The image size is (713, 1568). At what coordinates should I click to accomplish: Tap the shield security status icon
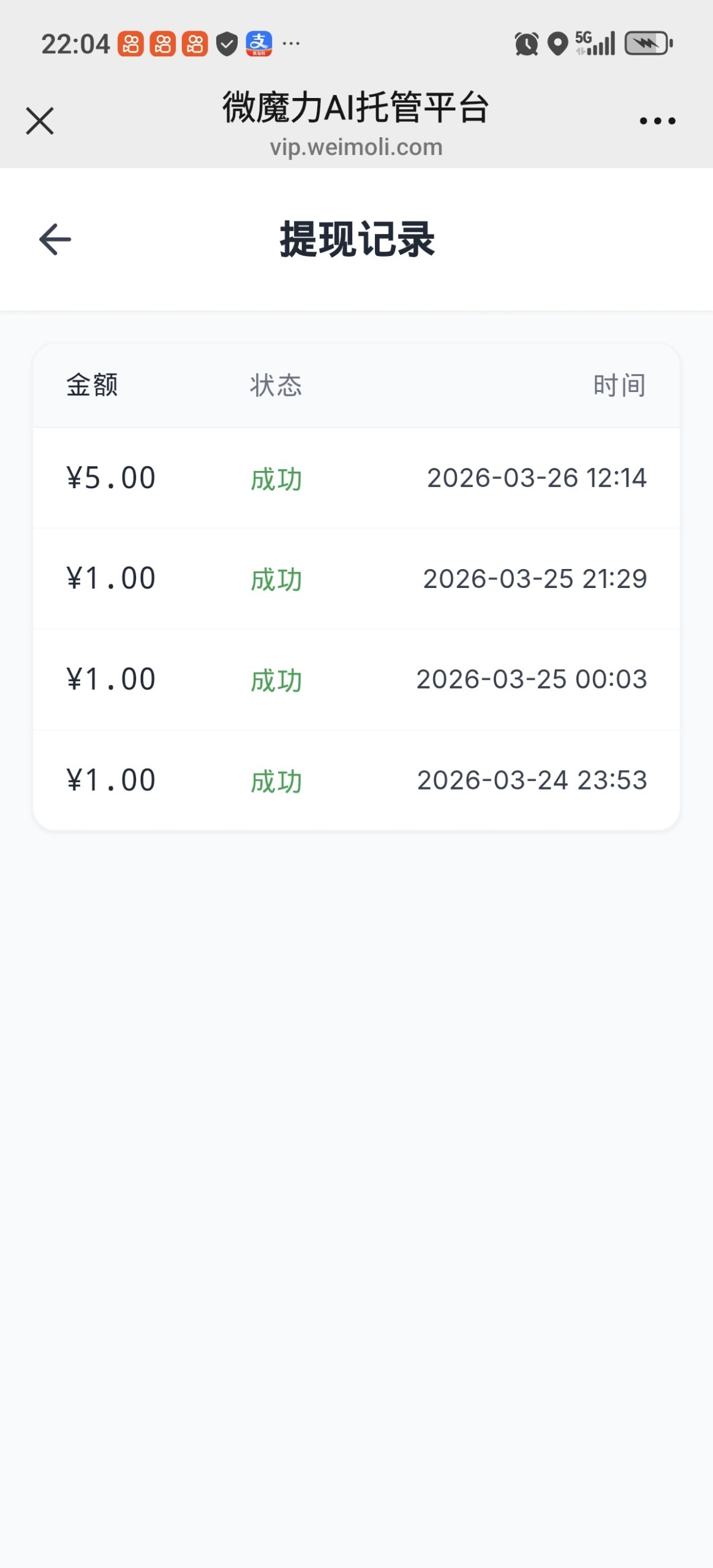[227, 44]
